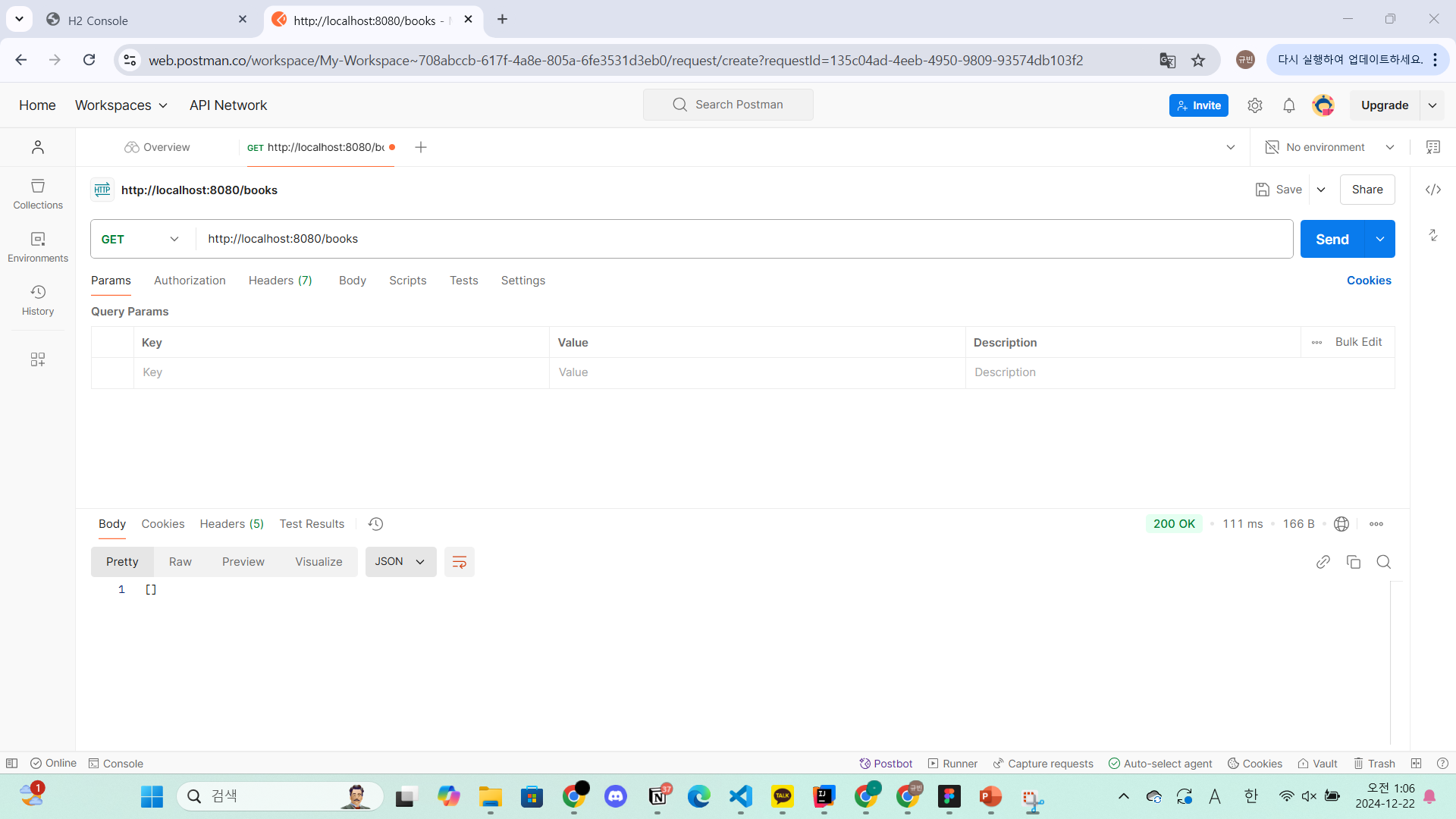Toggle the Auto-select agent option
Image resolution: width=1456 pixels, height=819 pixels.
pyautogui.click(x=1160, y=764)
